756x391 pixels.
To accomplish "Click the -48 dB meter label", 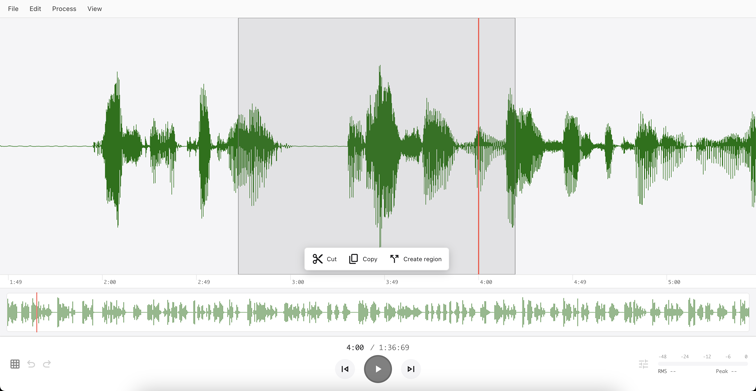I will coord(662,357).
